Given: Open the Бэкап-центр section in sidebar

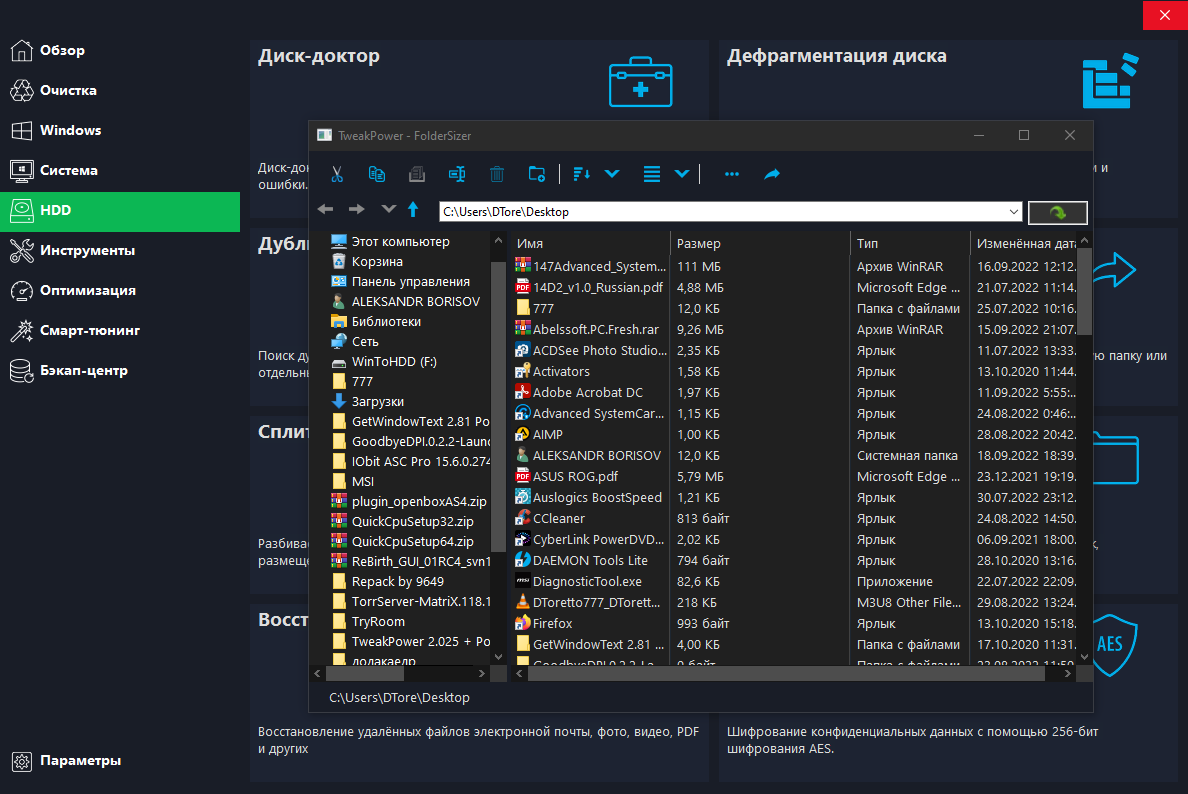Looking at the screenshot, I should (120, 371).
